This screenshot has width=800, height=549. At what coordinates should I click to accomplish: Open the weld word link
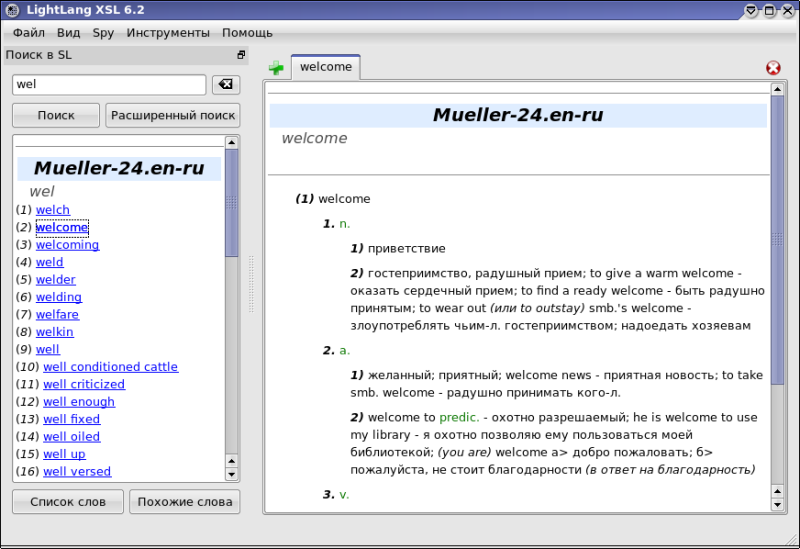tap(49, 262)
